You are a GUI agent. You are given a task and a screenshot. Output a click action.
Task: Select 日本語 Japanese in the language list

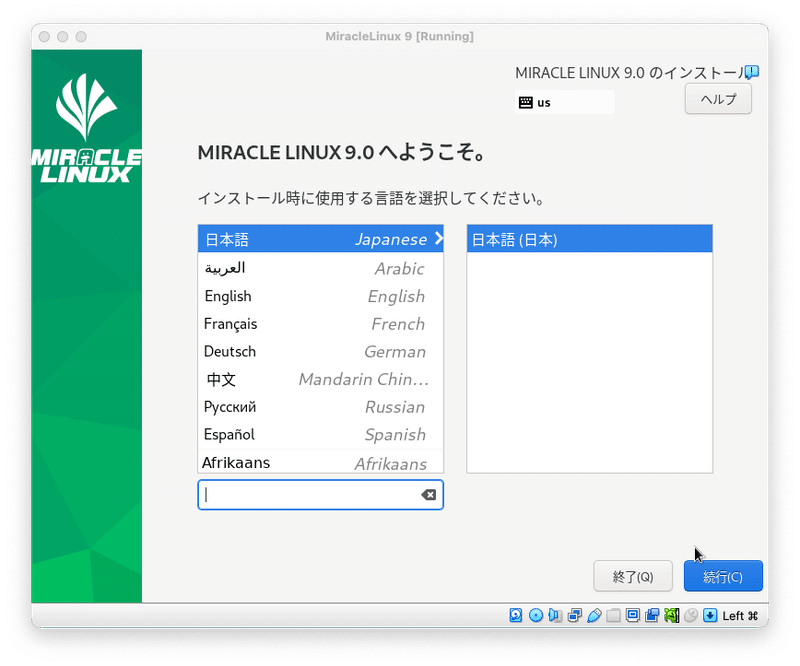pyautogui.click(x=320, y=239)
